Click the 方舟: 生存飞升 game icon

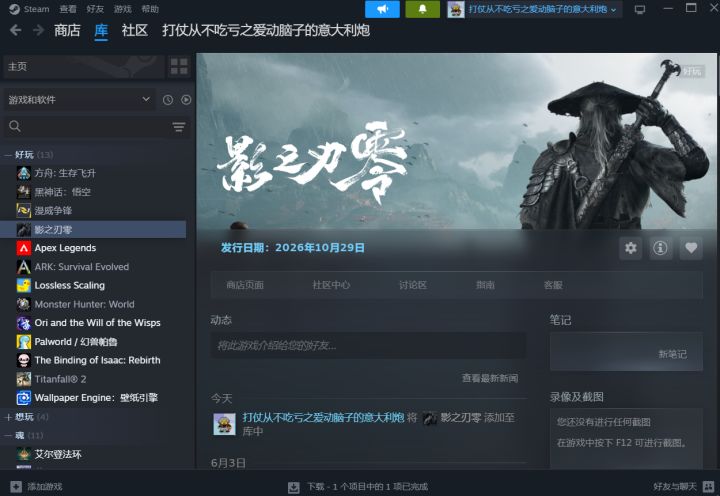pyautogui.click(x=23, y=173)
